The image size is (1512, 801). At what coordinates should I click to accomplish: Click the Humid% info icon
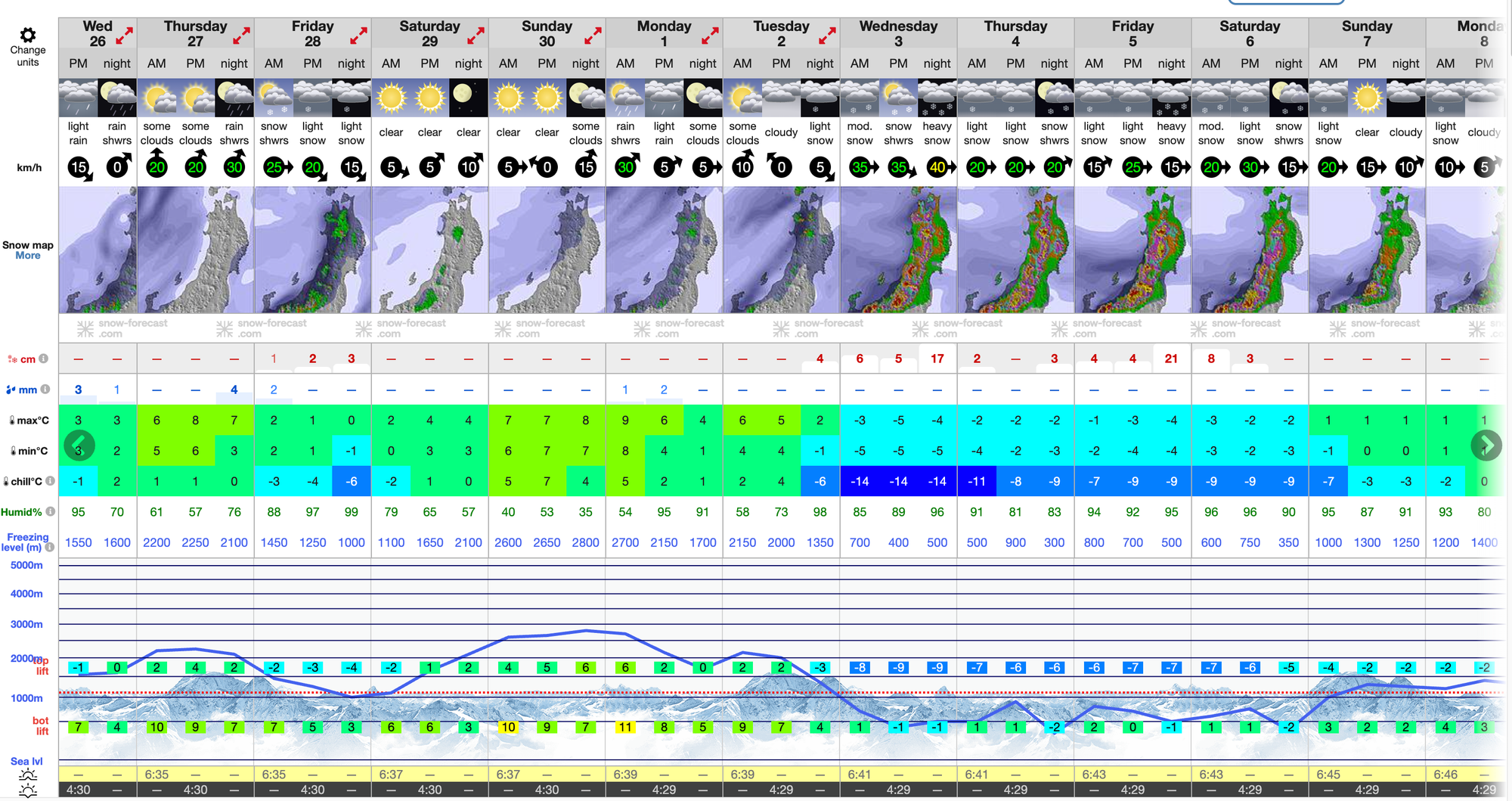(50, 512)
